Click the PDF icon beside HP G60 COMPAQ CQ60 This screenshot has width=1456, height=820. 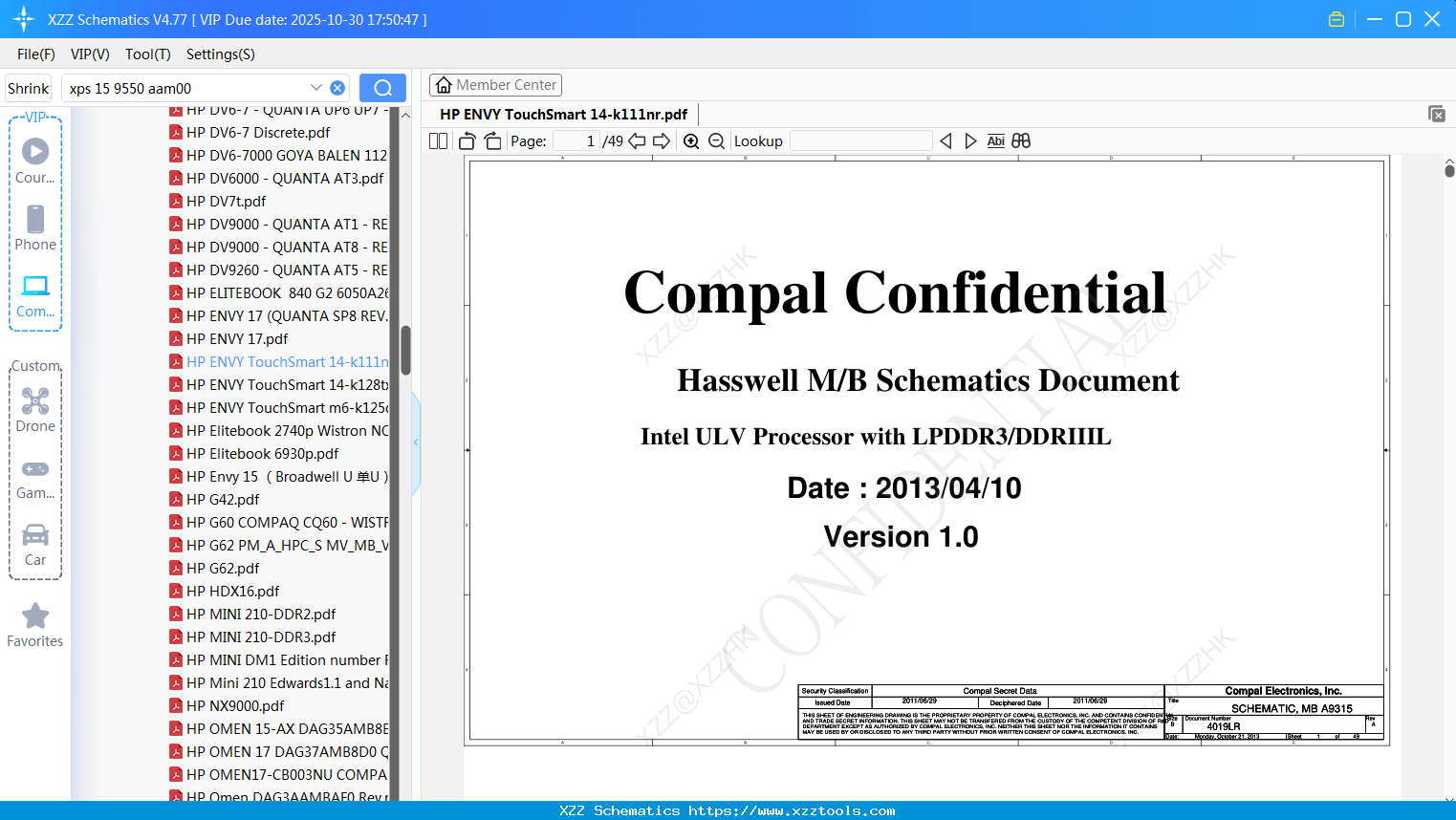click(176, 522)
